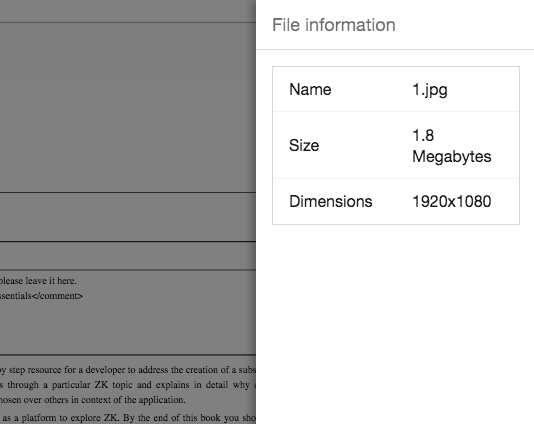Select the Size row label
The height and width of the screenshot is (424, 534).
click(304, 145)
